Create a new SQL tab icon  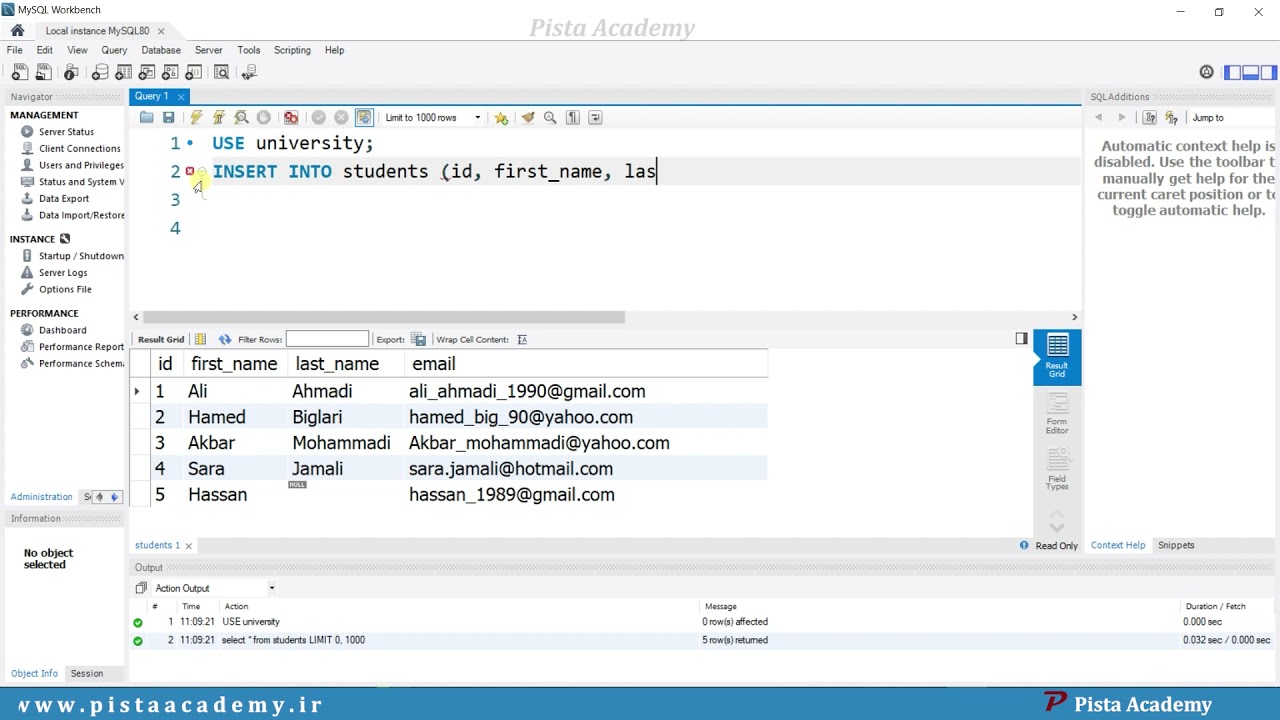pos(20,72)
